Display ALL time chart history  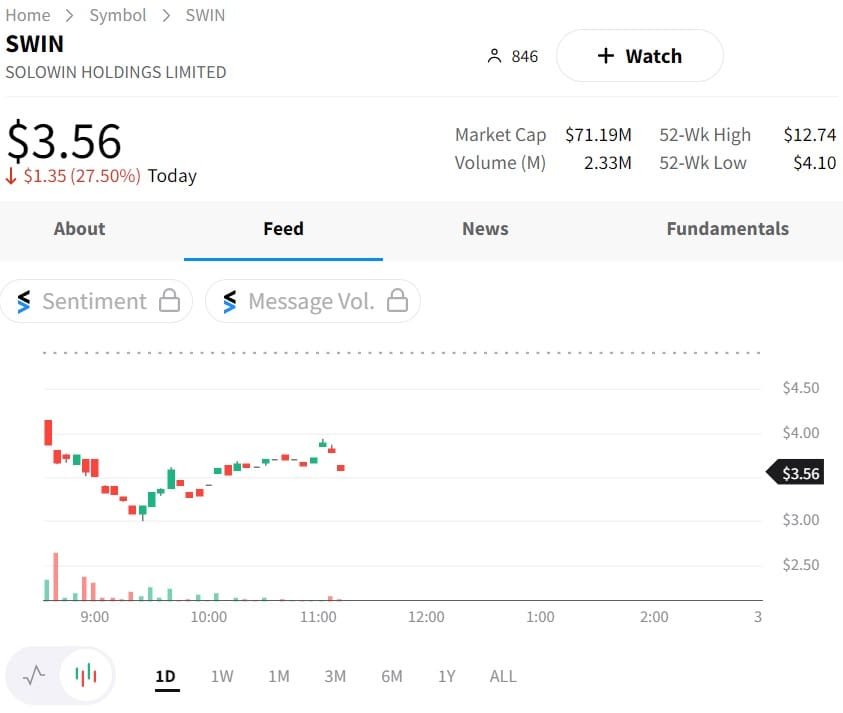[503, 676]
